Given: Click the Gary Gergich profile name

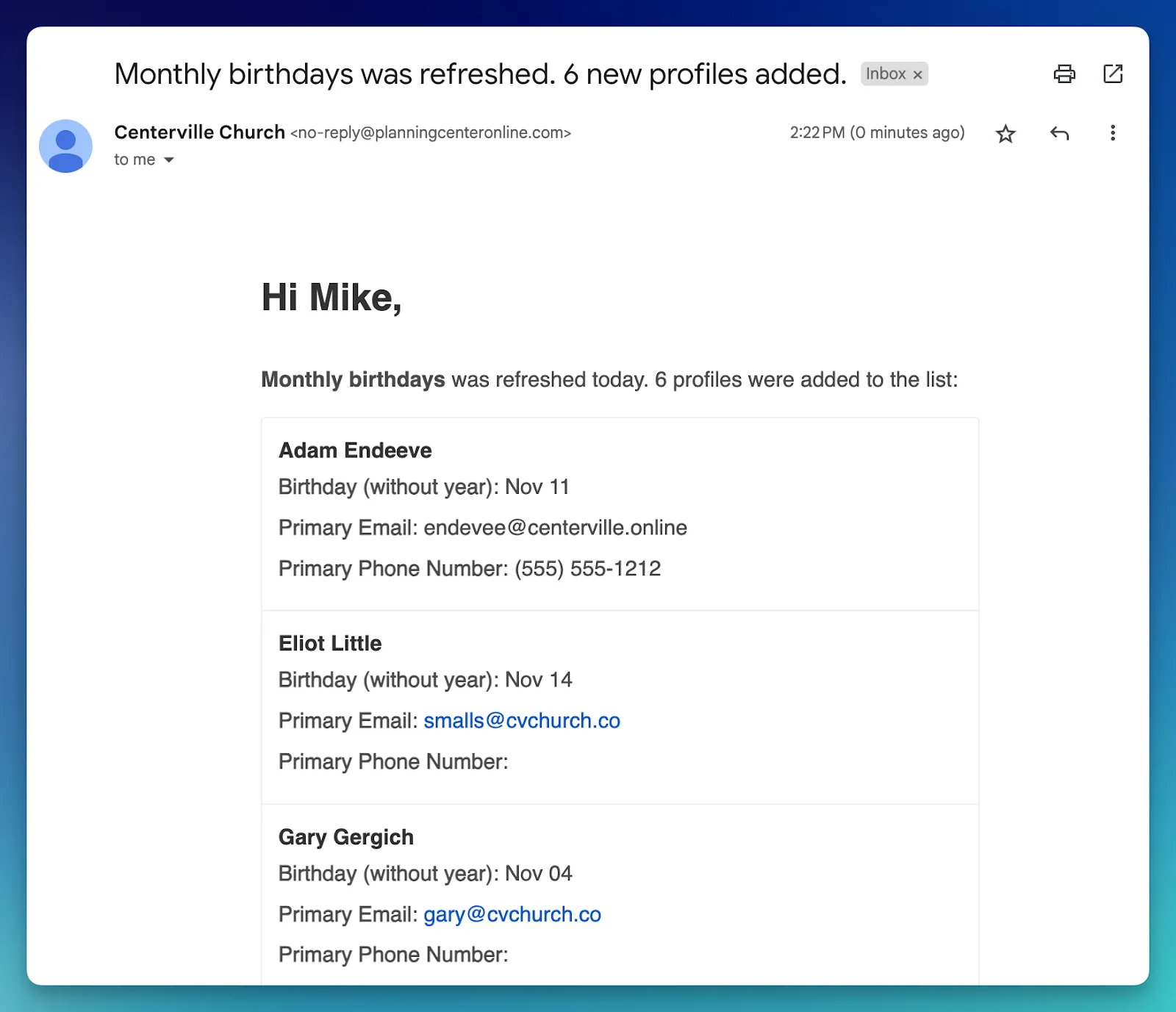Looking at the screenshot, I should point(346,837).
